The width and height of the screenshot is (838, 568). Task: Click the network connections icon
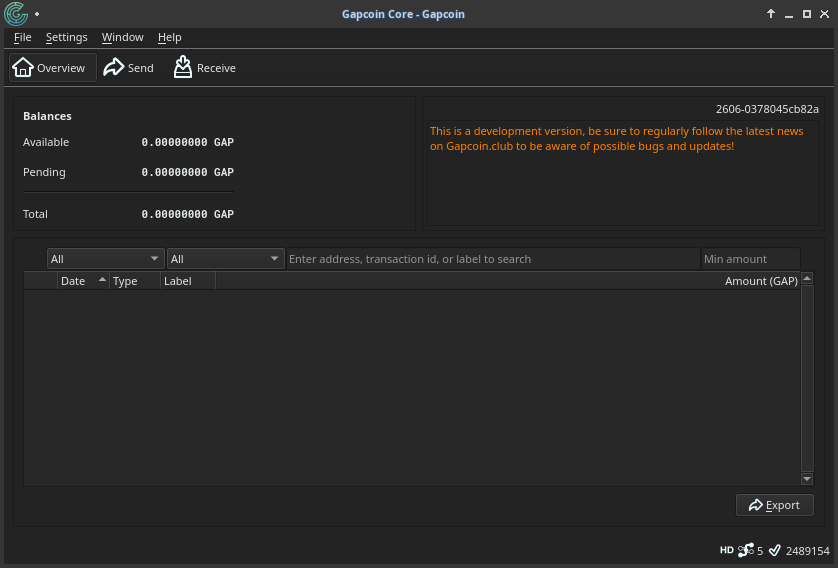tap(746, 550)
